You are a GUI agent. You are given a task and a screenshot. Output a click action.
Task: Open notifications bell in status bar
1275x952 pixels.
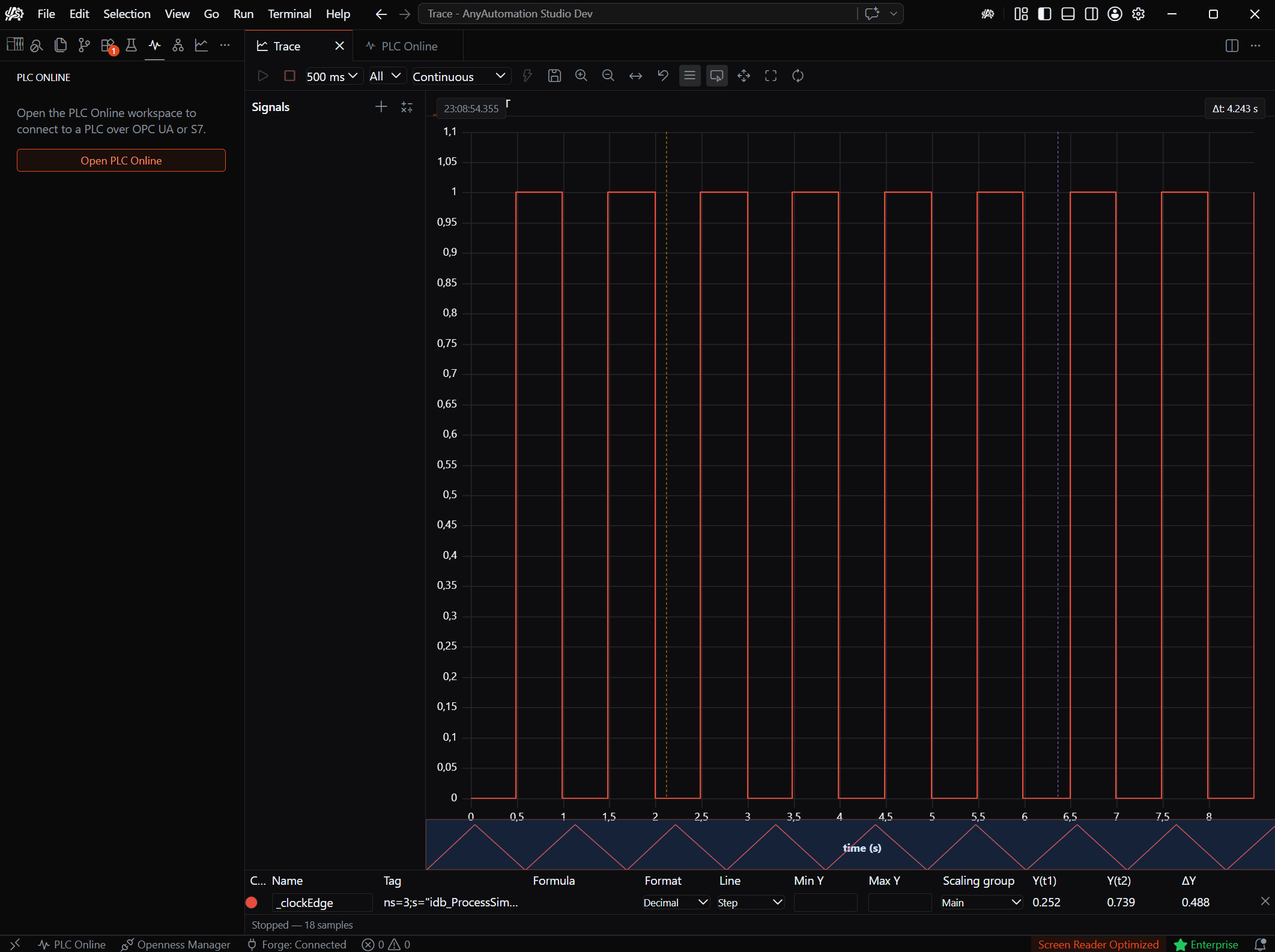pos(1260,944)
